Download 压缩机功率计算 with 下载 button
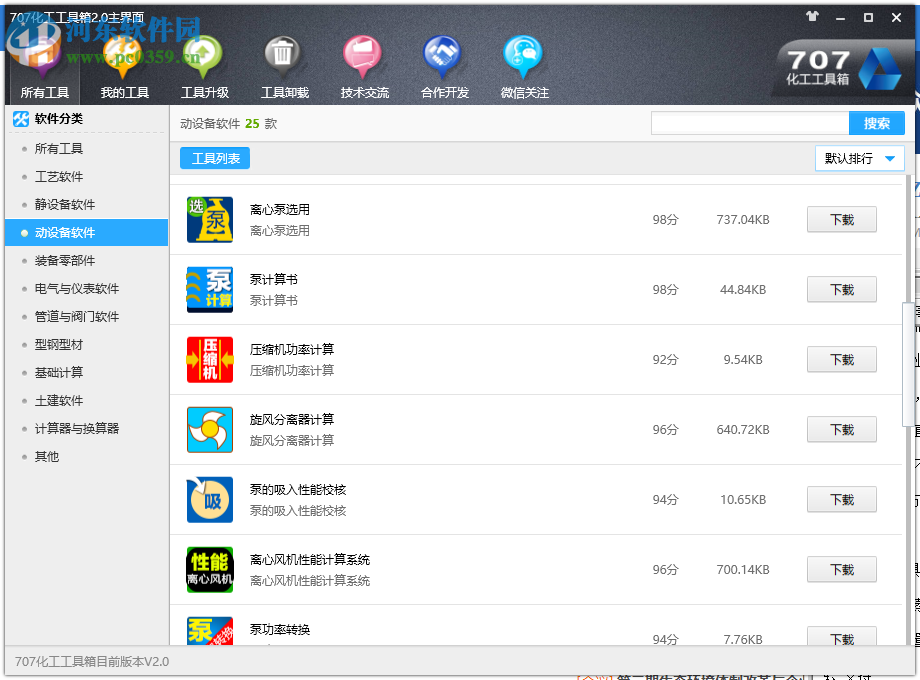 (841, 360)
